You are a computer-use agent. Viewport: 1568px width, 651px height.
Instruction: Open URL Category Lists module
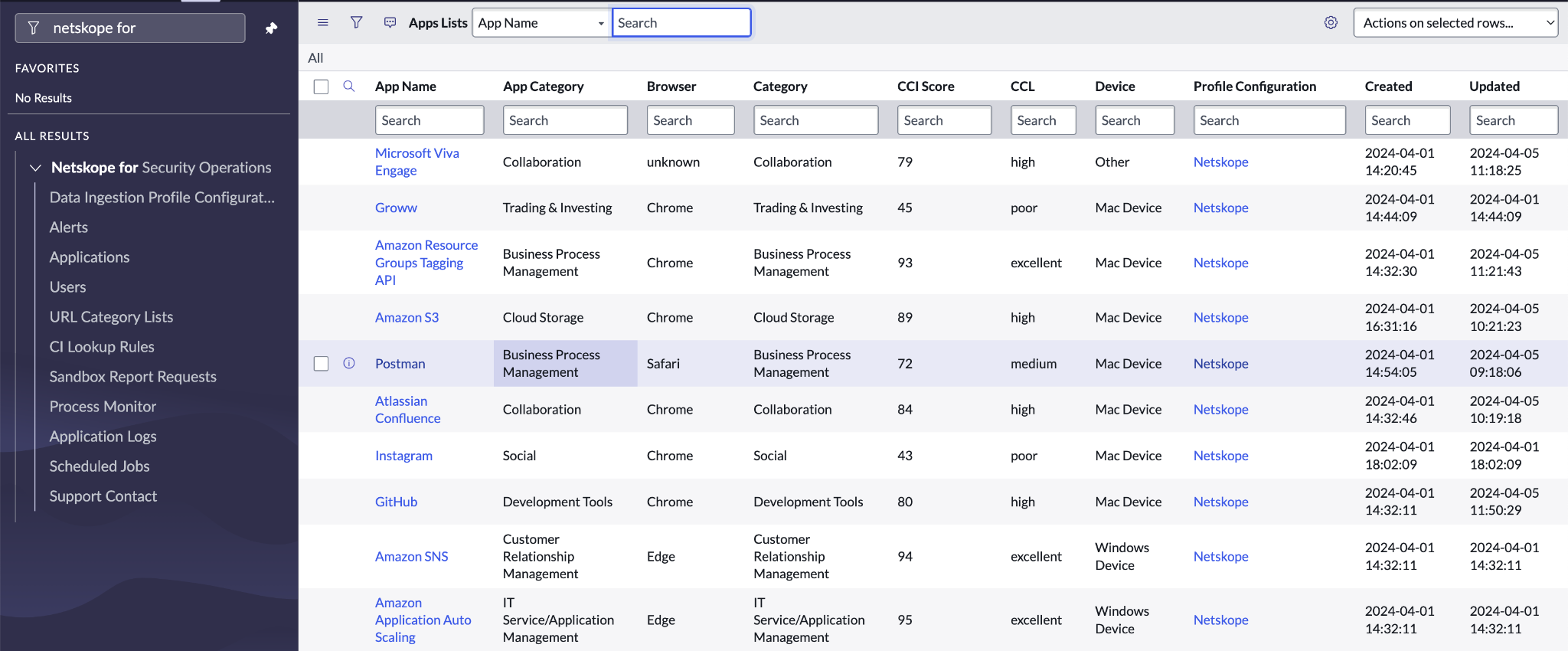click(x=112, y=317)
